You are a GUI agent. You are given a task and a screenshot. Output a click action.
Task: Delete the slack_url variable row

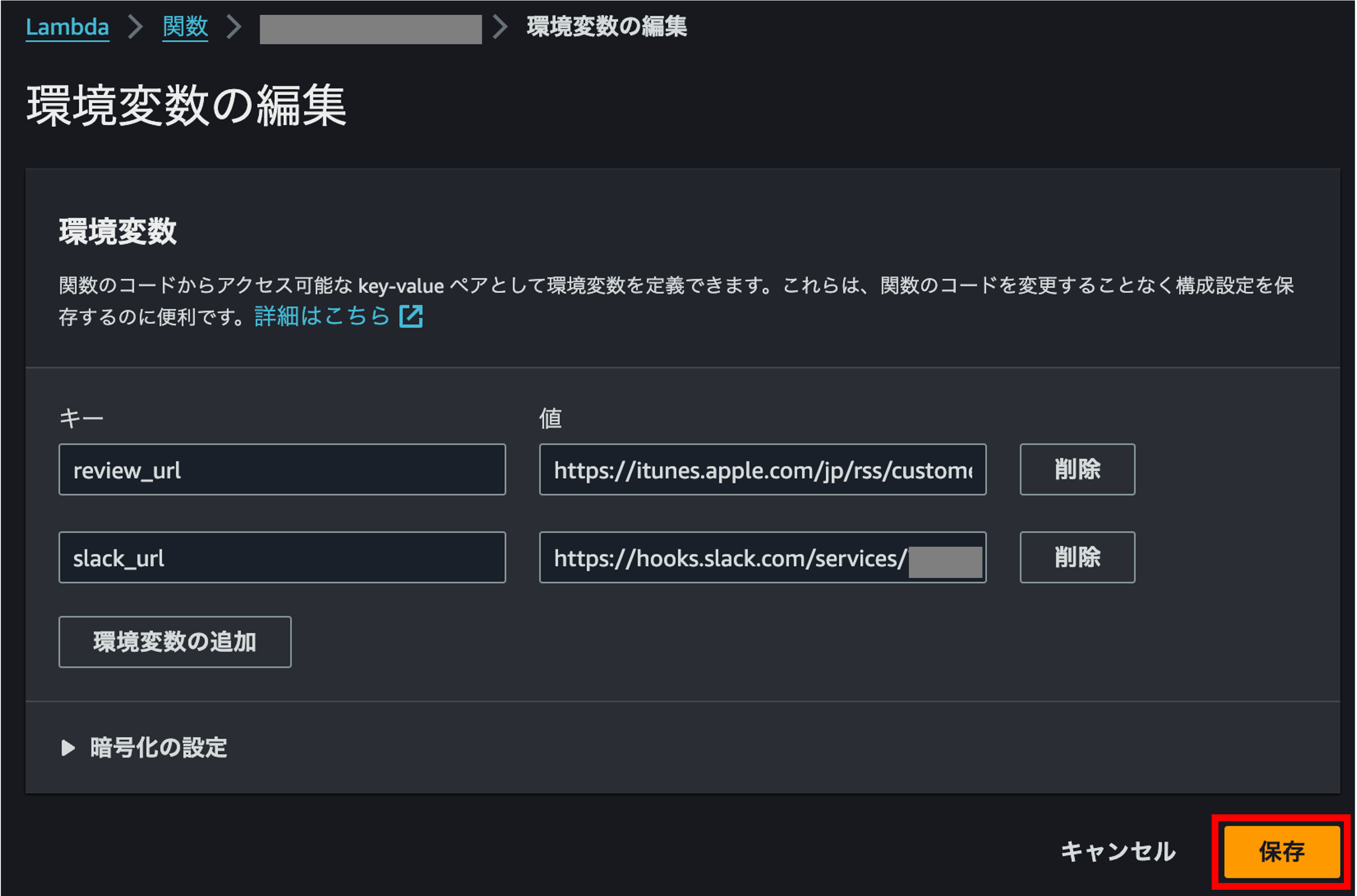[1077, 558]
